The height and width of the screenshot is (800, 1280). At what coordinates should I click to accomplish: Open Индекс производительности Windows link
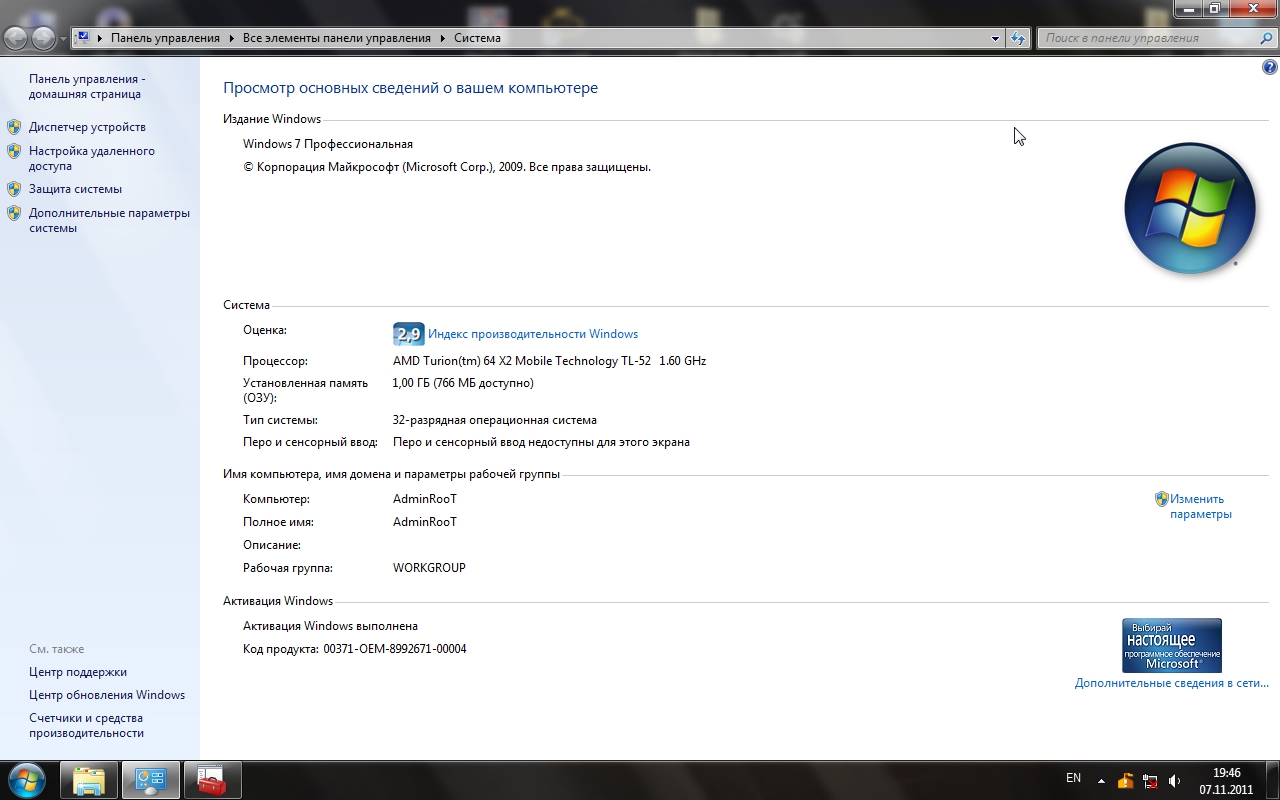[x=533, y=334]
